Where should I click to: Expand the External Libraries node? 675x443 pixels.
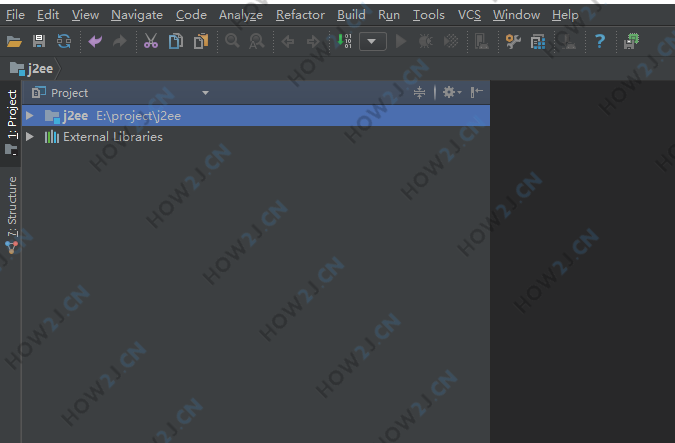pyautogui.click(x=30, y=136)
